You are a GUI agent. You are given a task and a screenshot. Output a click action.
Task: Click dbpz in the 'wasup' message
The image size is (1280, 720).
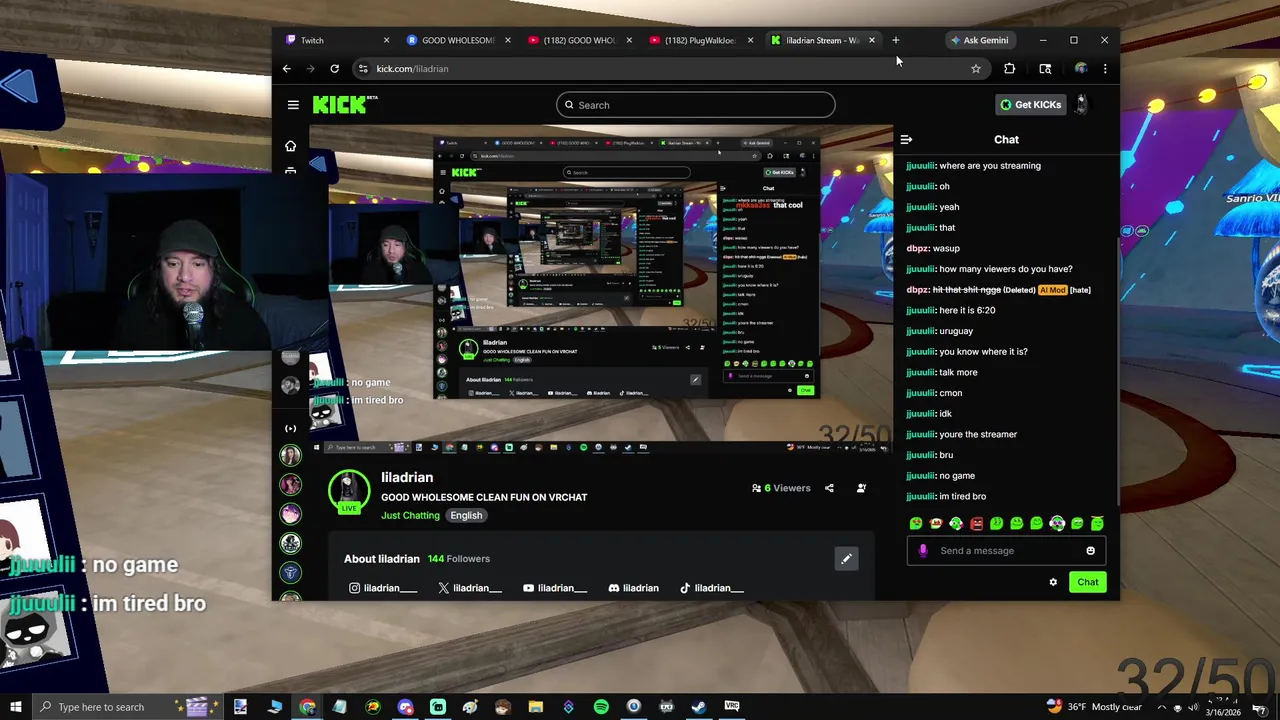(x=917, y=249)
